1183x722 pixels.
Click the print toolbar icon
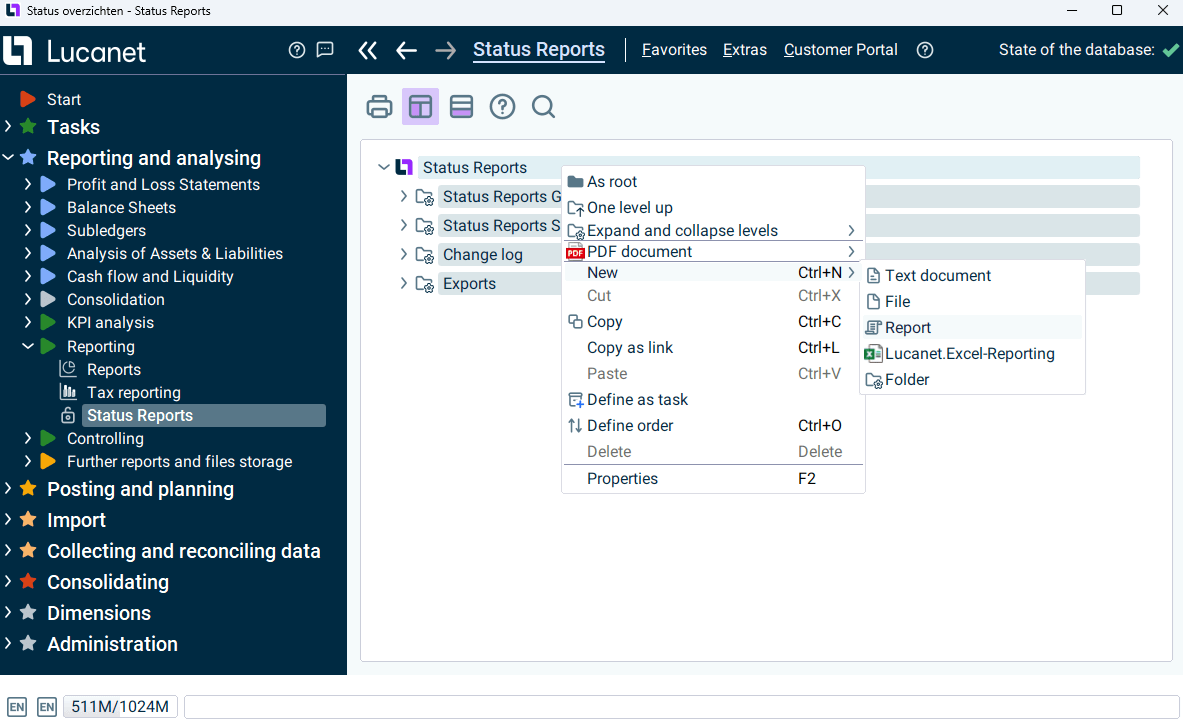(x=379, y=106)
